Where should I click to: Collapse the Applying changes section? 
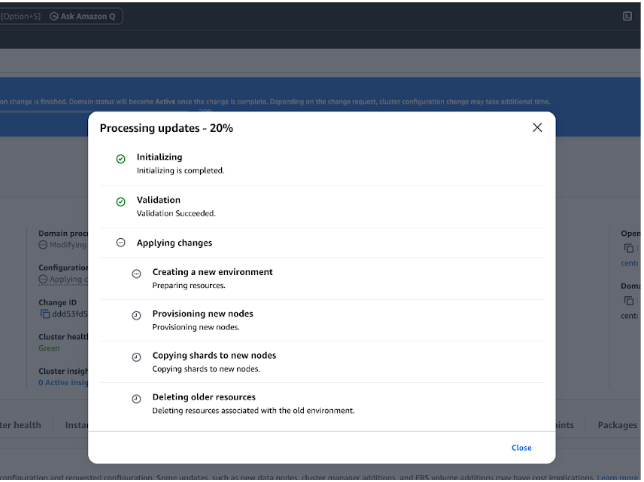pos(120,243)
